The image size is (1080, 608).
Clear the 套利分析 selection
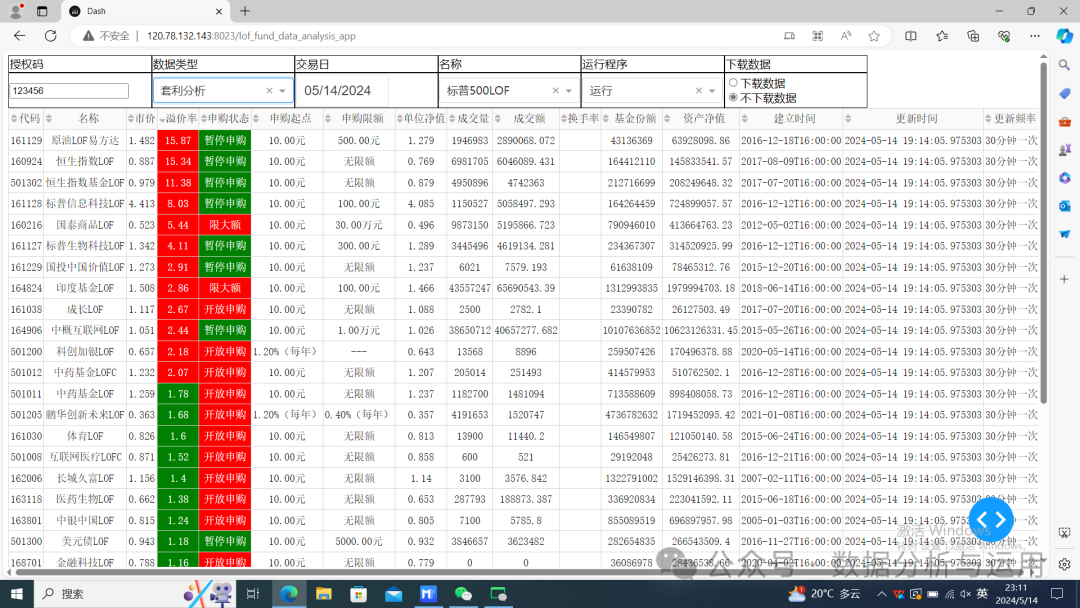point(269,91)
